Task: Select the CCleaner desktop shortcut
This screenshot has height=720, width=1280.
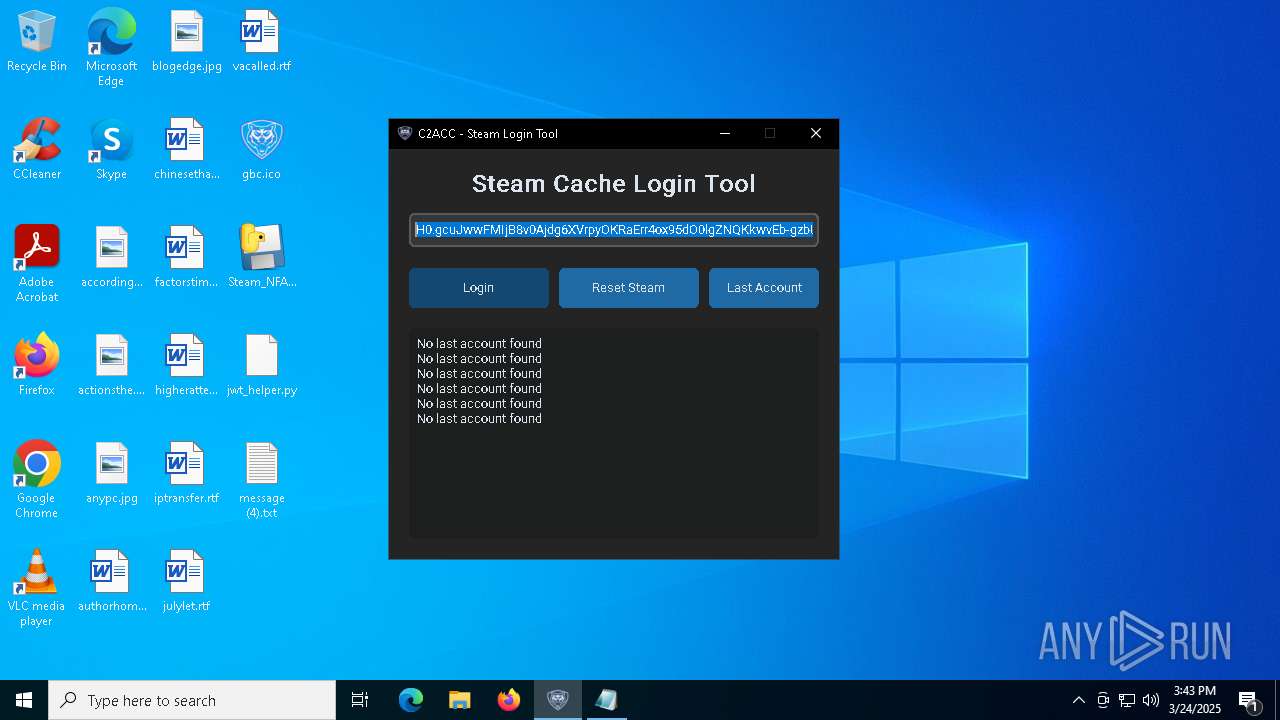Action: 37,150
